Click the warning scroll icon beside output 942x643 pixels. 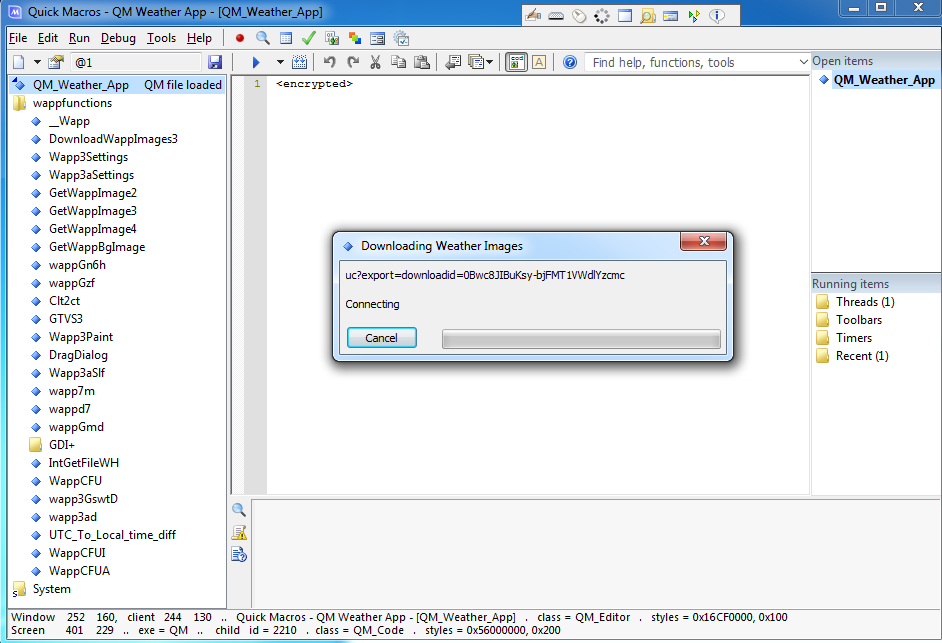click(239, 532)
